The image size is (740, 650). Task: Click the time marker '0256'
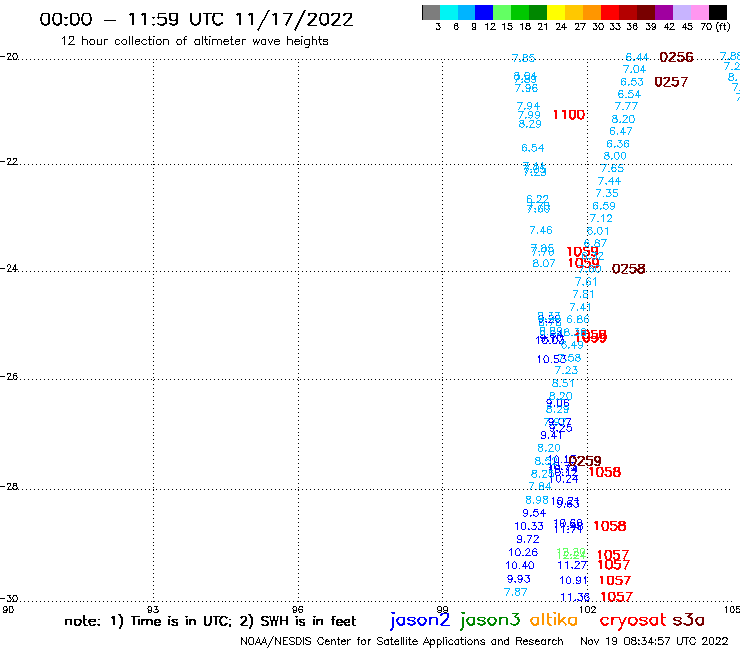click(676, 57)
